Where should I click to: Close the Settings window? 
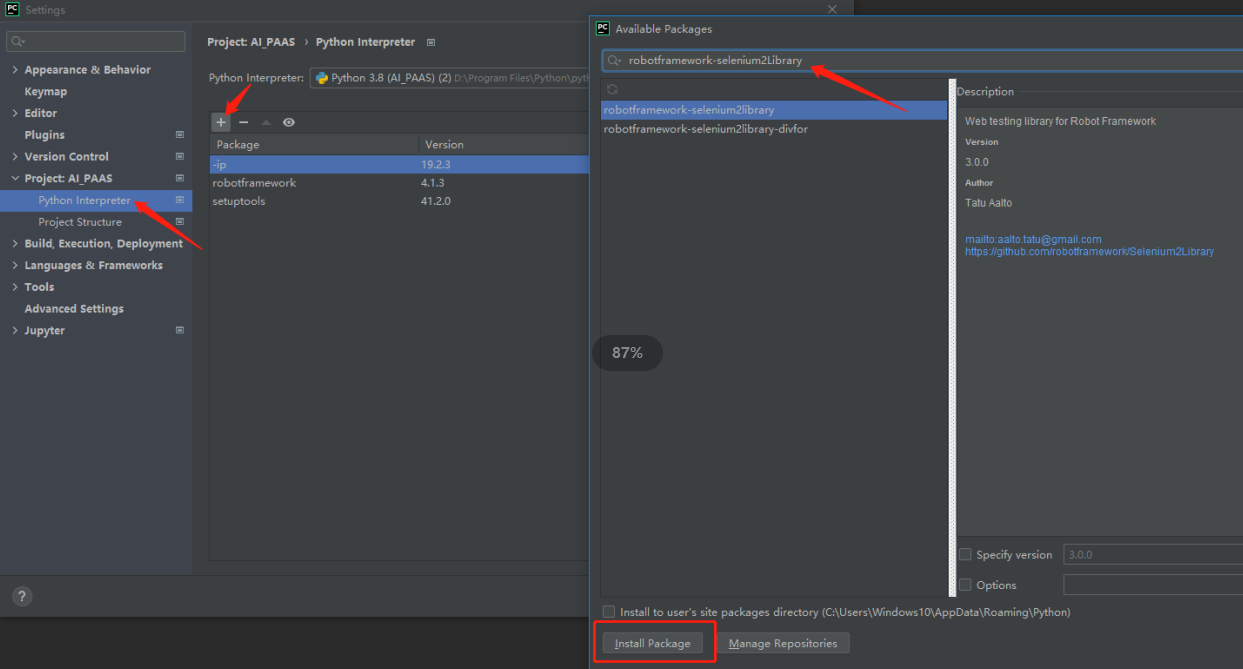(x=832, y=9)
